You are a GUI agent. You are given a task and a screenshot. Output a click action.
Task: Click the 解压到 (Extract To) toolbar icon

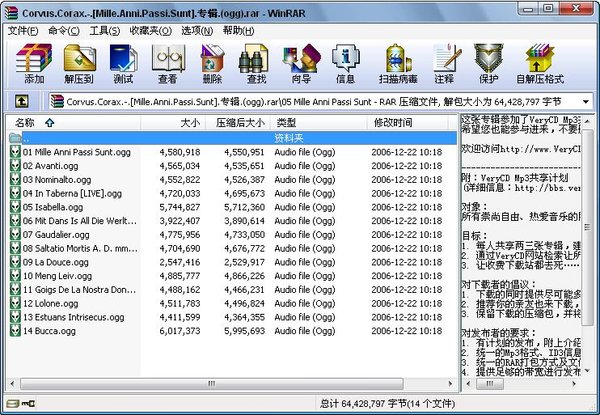[79, 58]
